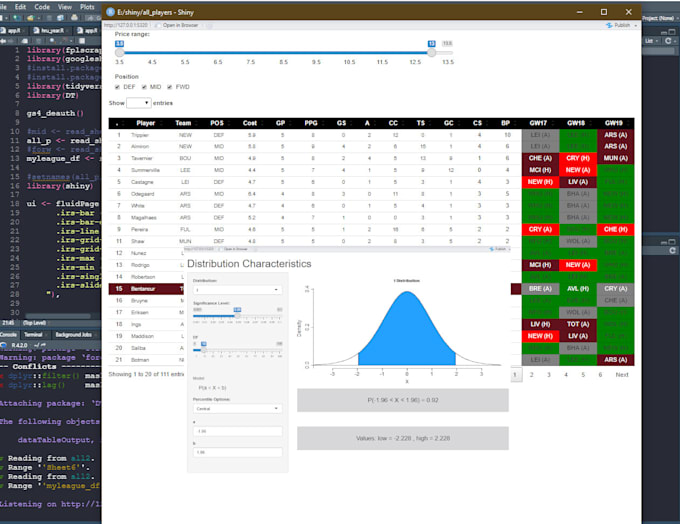Maximize the lower right RStudio pane

pyautogui.click(x=672, y=242)
